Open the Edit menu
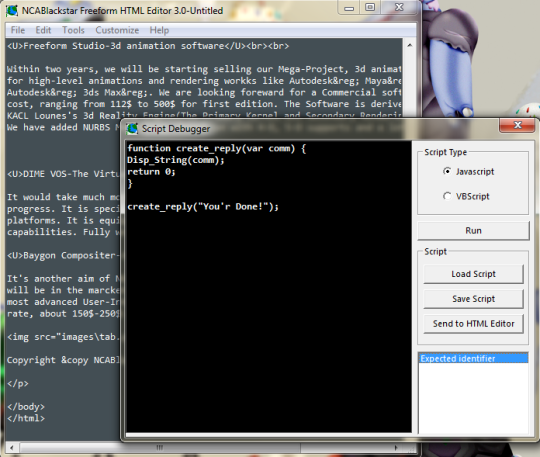The width and height of the screenshot is (540, 457). click(43, 30)
